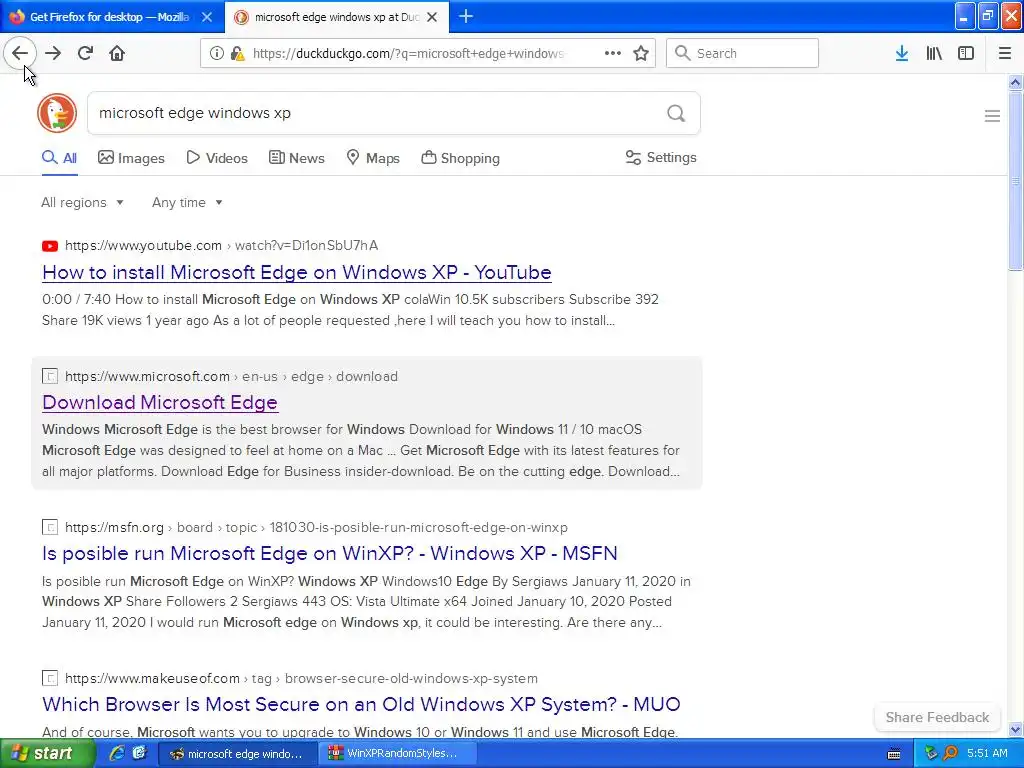The height and width of the screenshot is (768, 1024).
Task: Click the page scrollbar up arrow
Action: point(1015,82)
